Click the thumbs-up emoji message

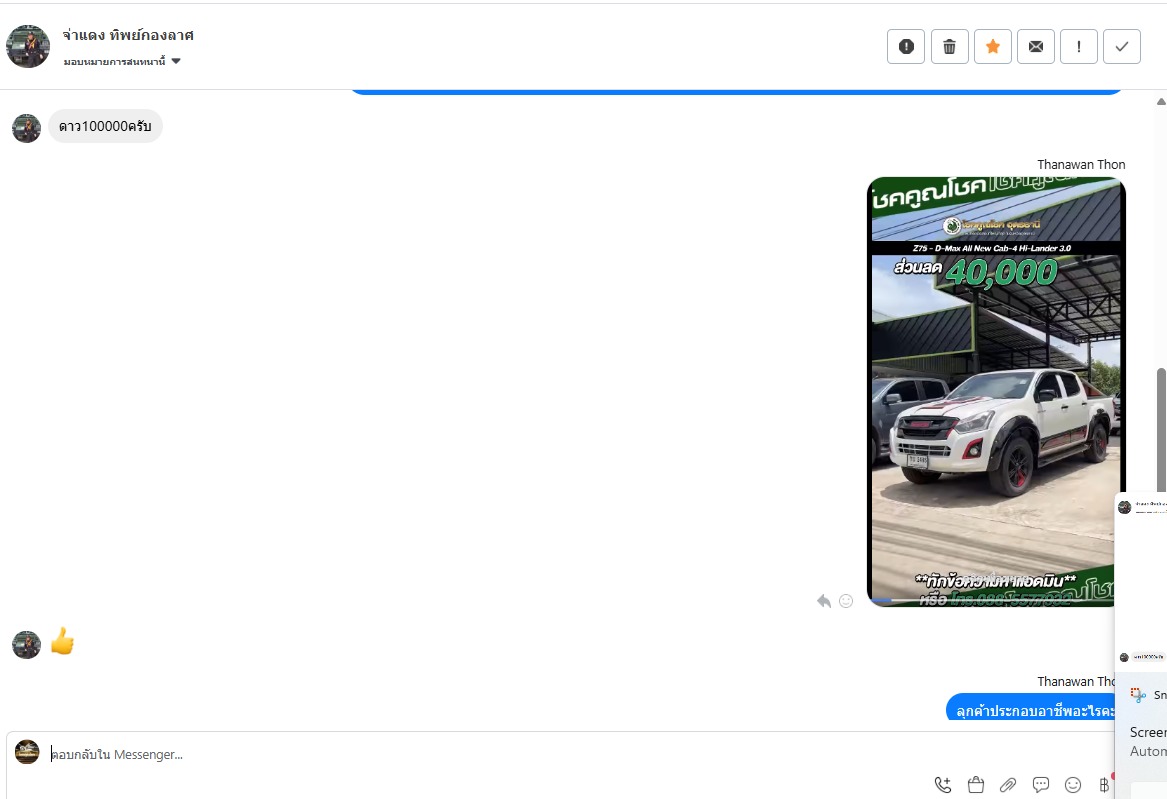(63, 641)
